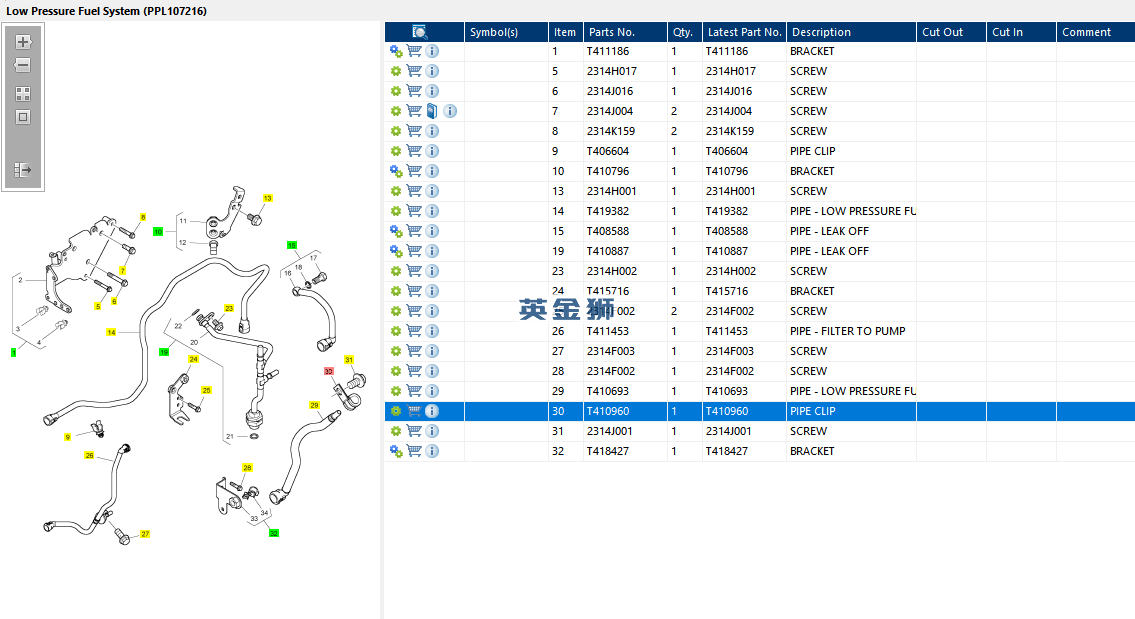Image resolution: width=1135 pixels, height=619 pixels.
Task: Add selected T410960 PIPE CLIP to cart
Action: pos(414,411)
